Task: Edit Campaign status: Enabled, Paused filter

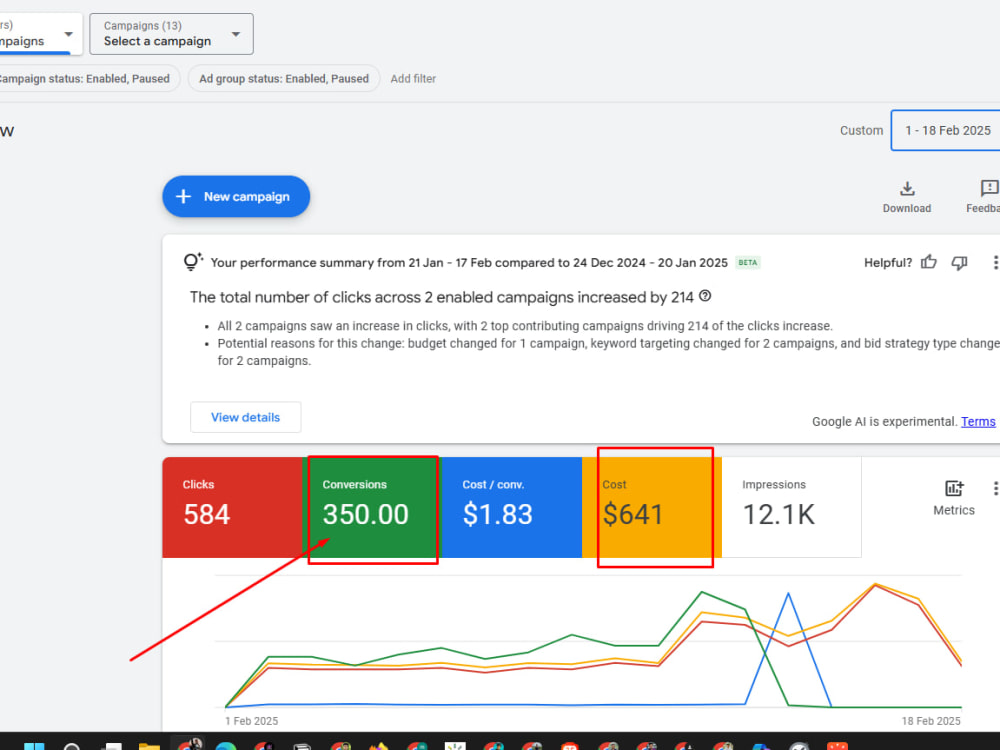Action: [x=88, y=78]
